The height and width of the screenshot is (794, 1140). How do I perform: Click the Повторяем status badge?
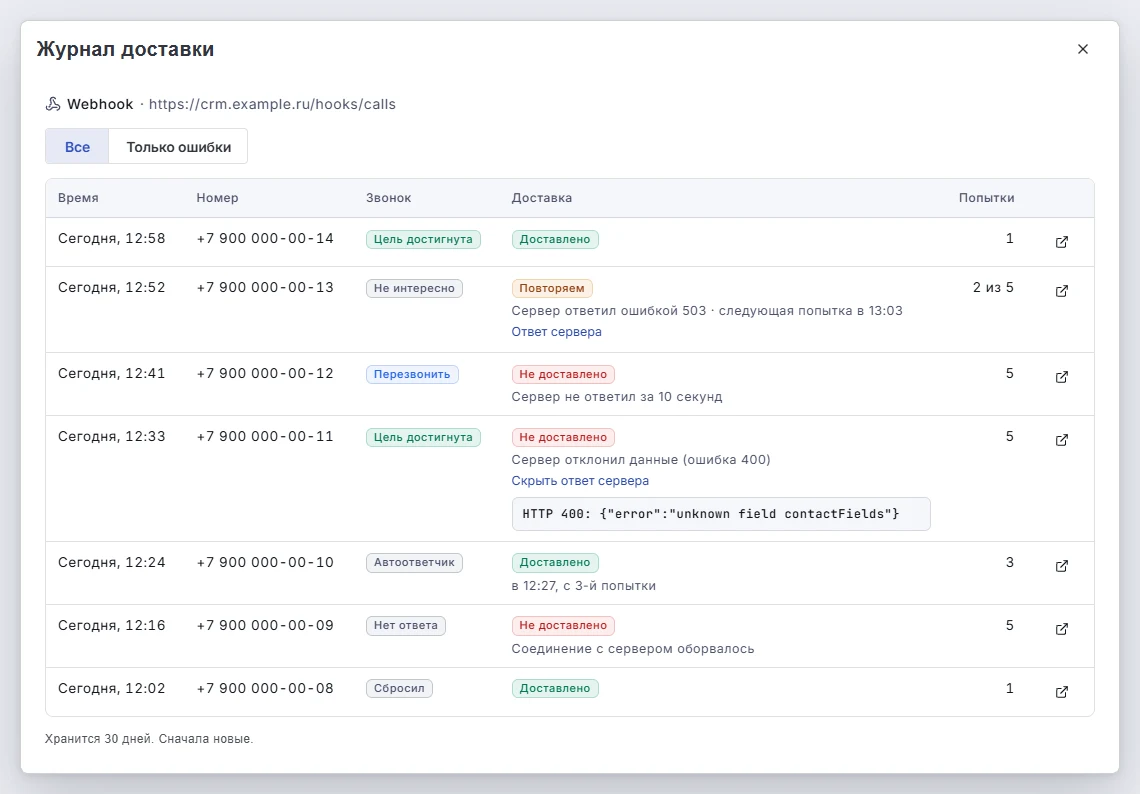click(552, 289)
